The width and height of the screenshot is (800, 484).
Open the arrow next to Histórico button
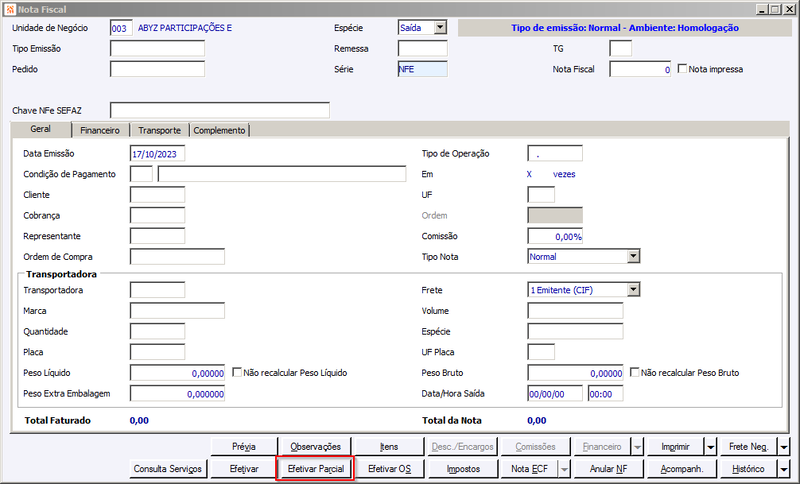pos(784,469)
